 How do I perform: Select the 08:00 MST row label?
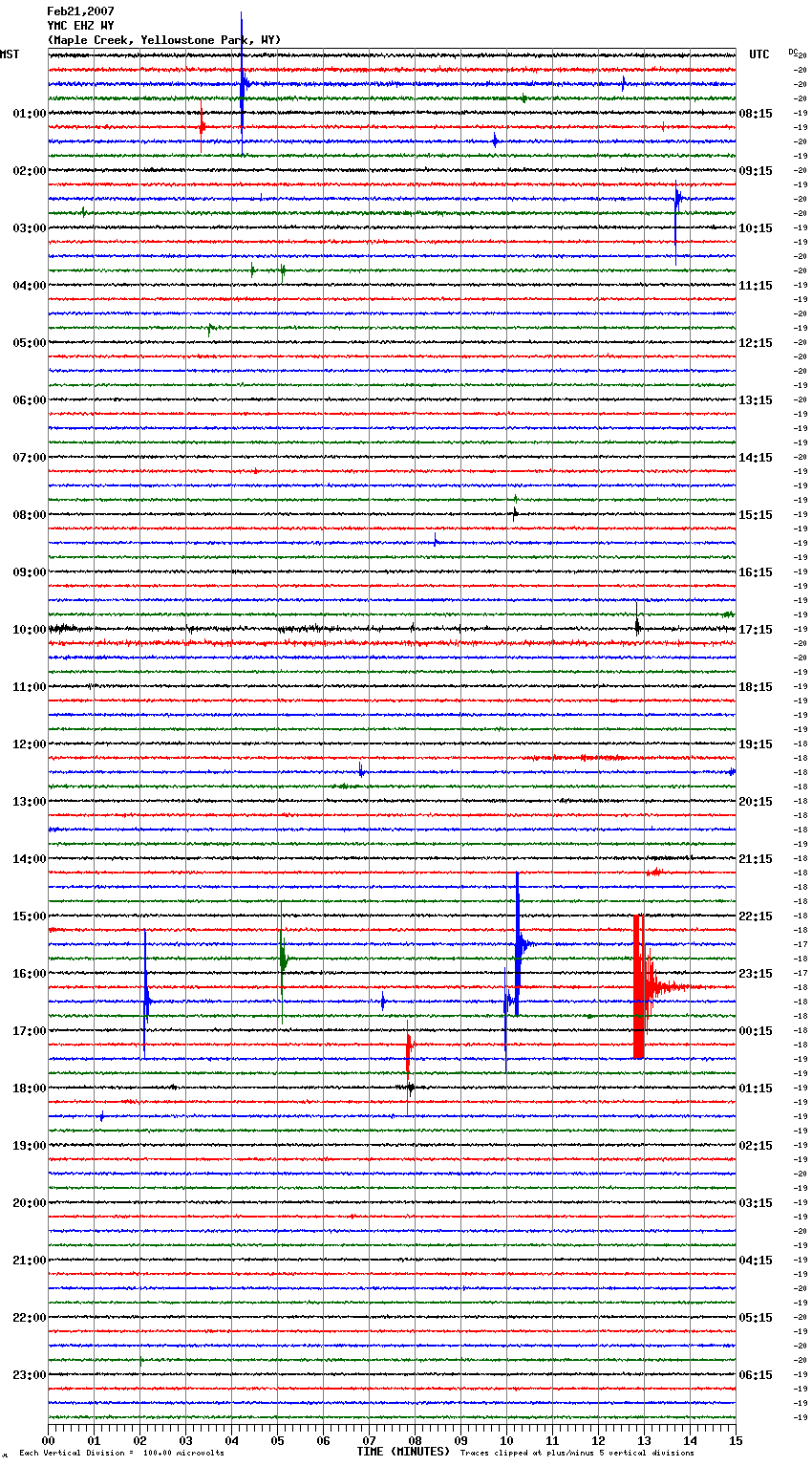point(30,515)
